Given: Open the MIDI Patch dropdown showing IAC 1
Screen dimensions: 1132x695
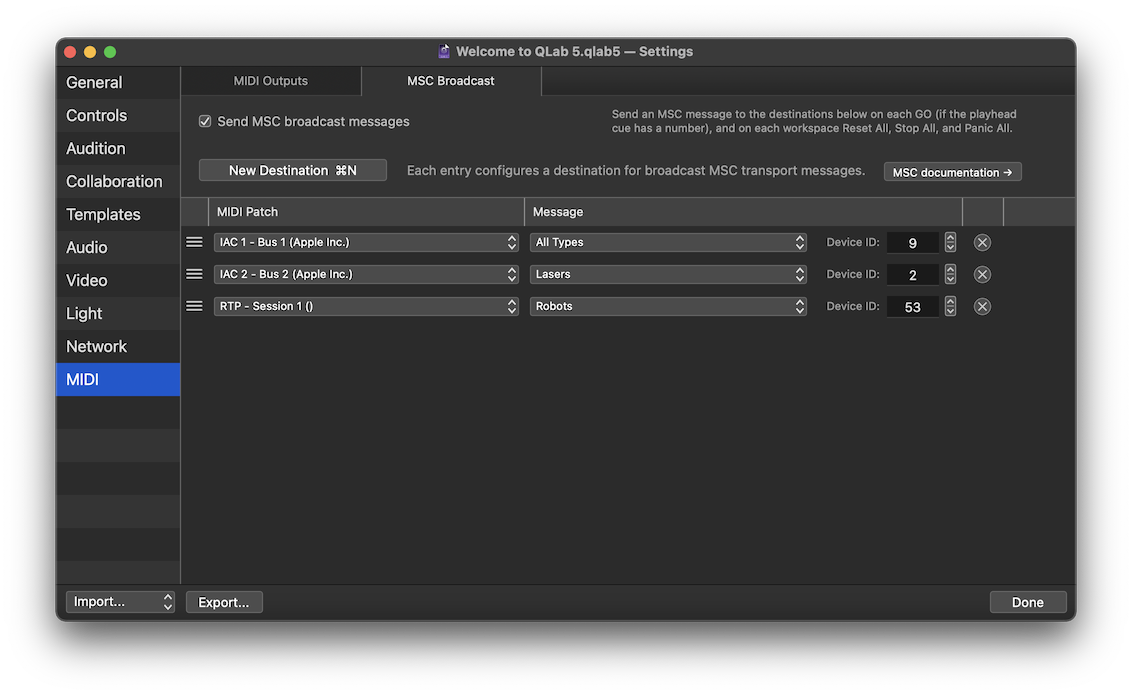Looking at the screenshot, I should [366, 241].
